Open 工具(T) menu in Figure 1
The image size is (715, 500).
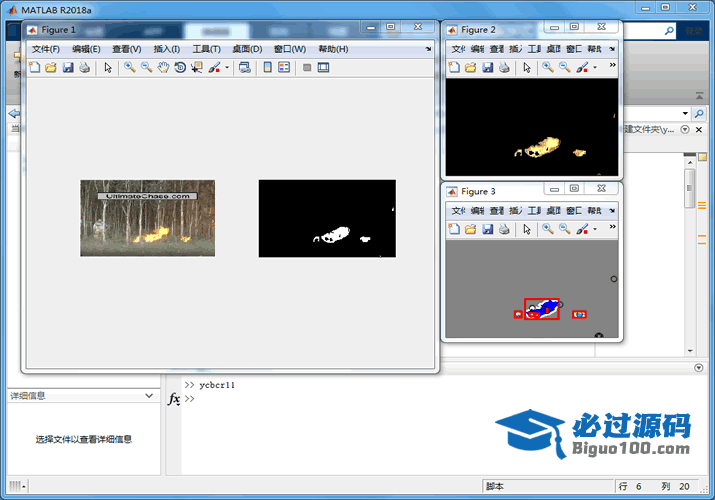pyautogui.click(x=206, y=49)
